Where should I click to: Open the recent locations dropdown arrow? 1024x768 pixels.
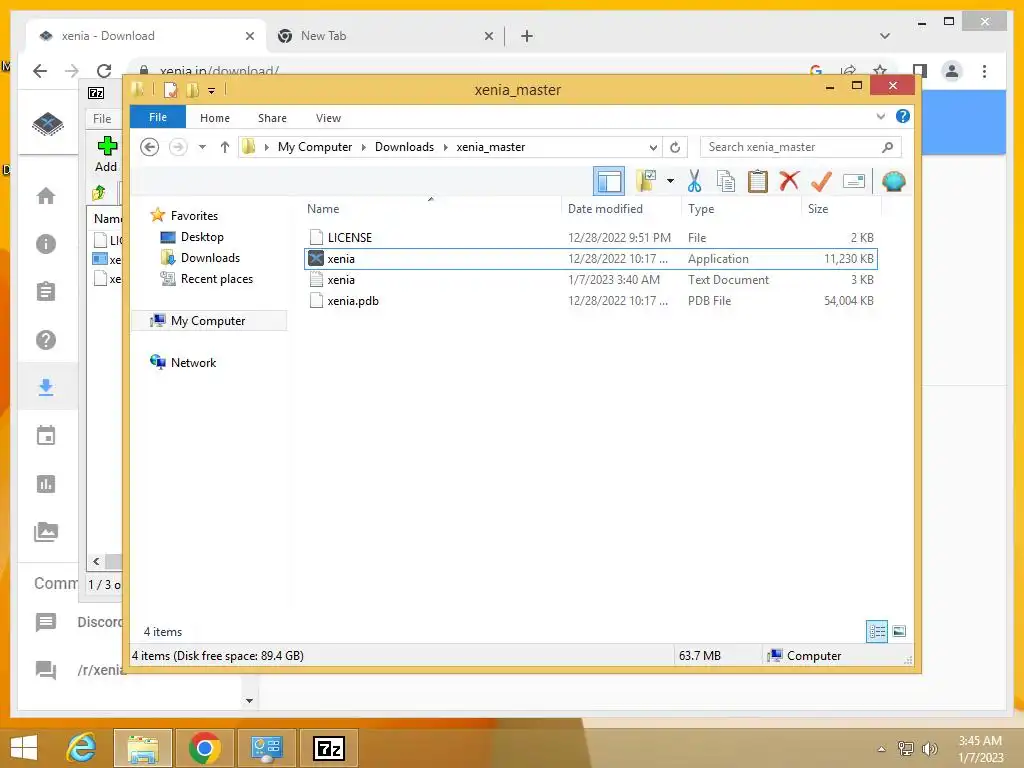202,147
